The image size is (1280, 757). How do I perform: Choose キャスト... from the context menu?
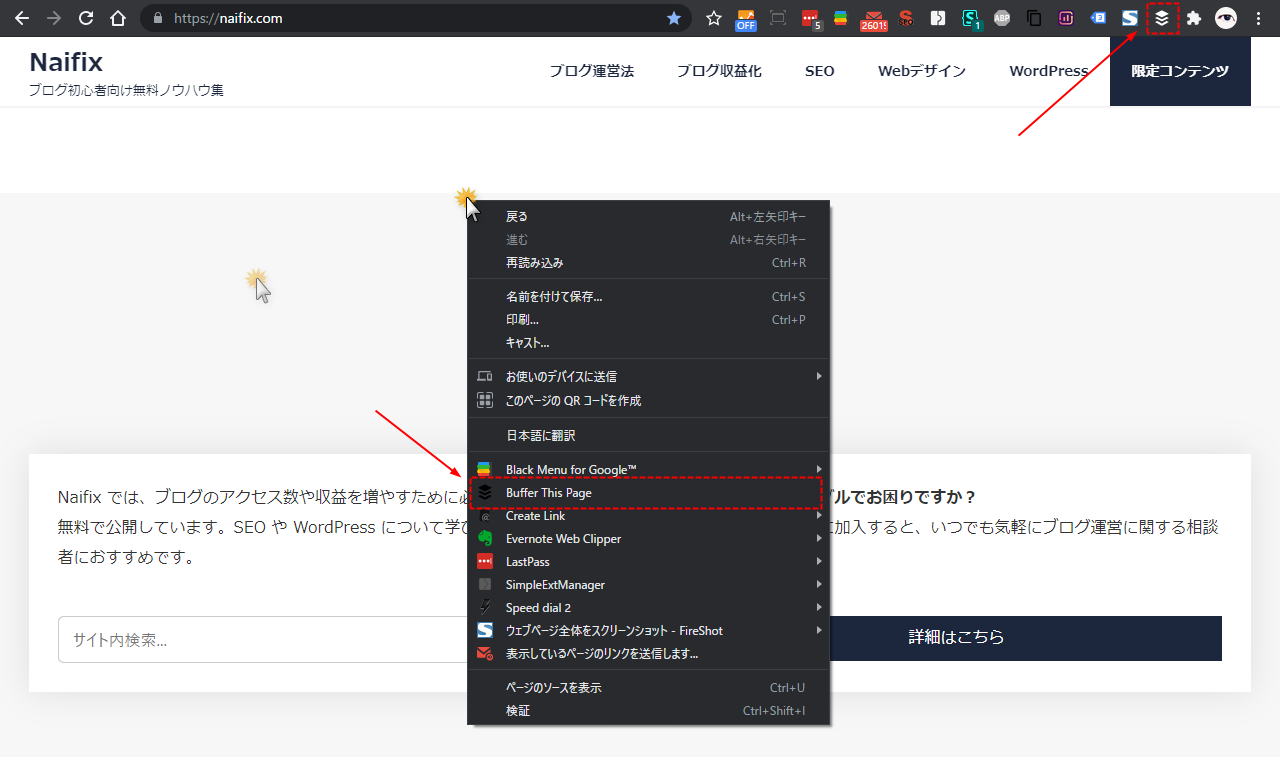649,343
